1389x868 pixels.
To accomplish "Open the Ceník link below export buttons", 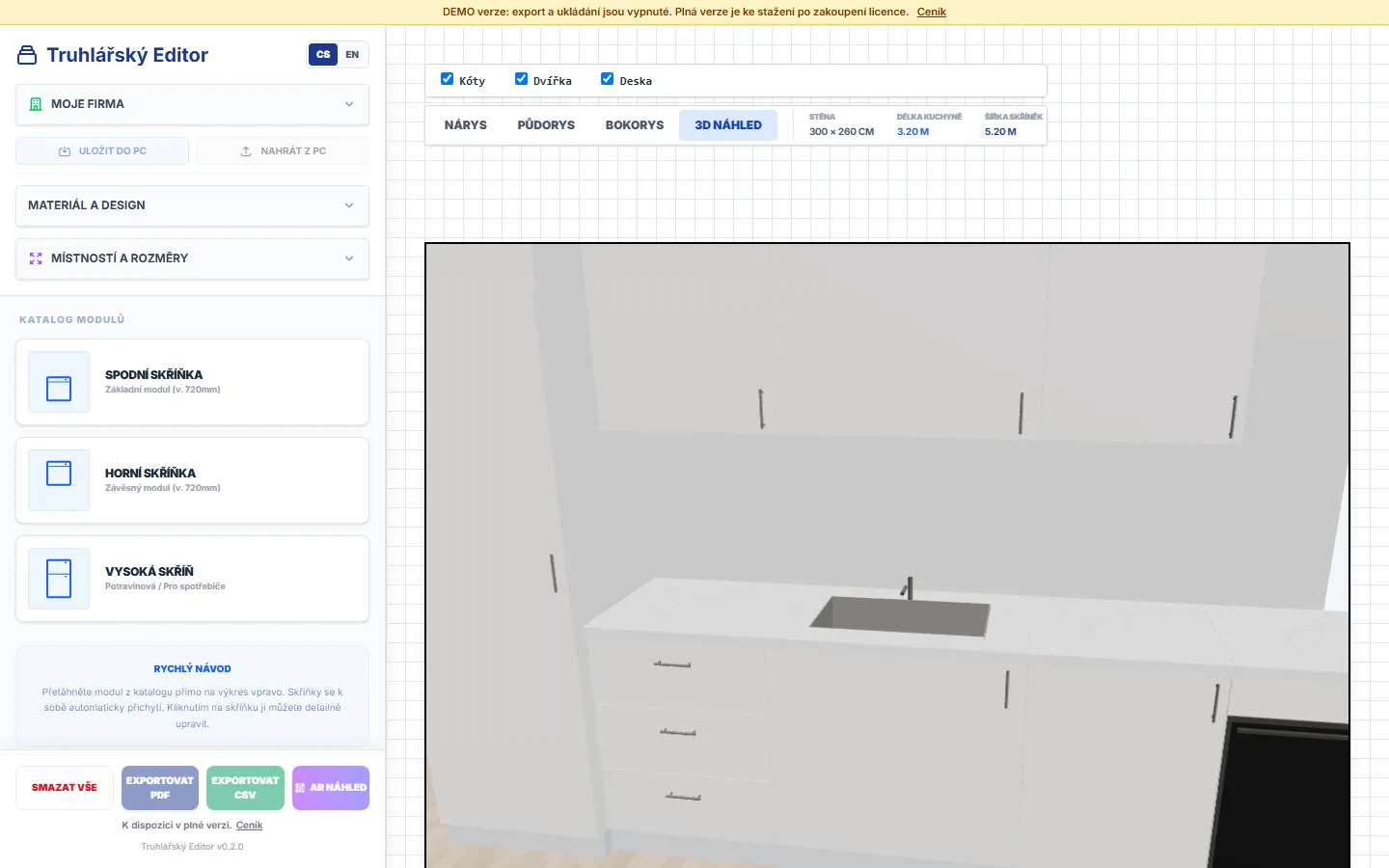I will click(249, 826).
